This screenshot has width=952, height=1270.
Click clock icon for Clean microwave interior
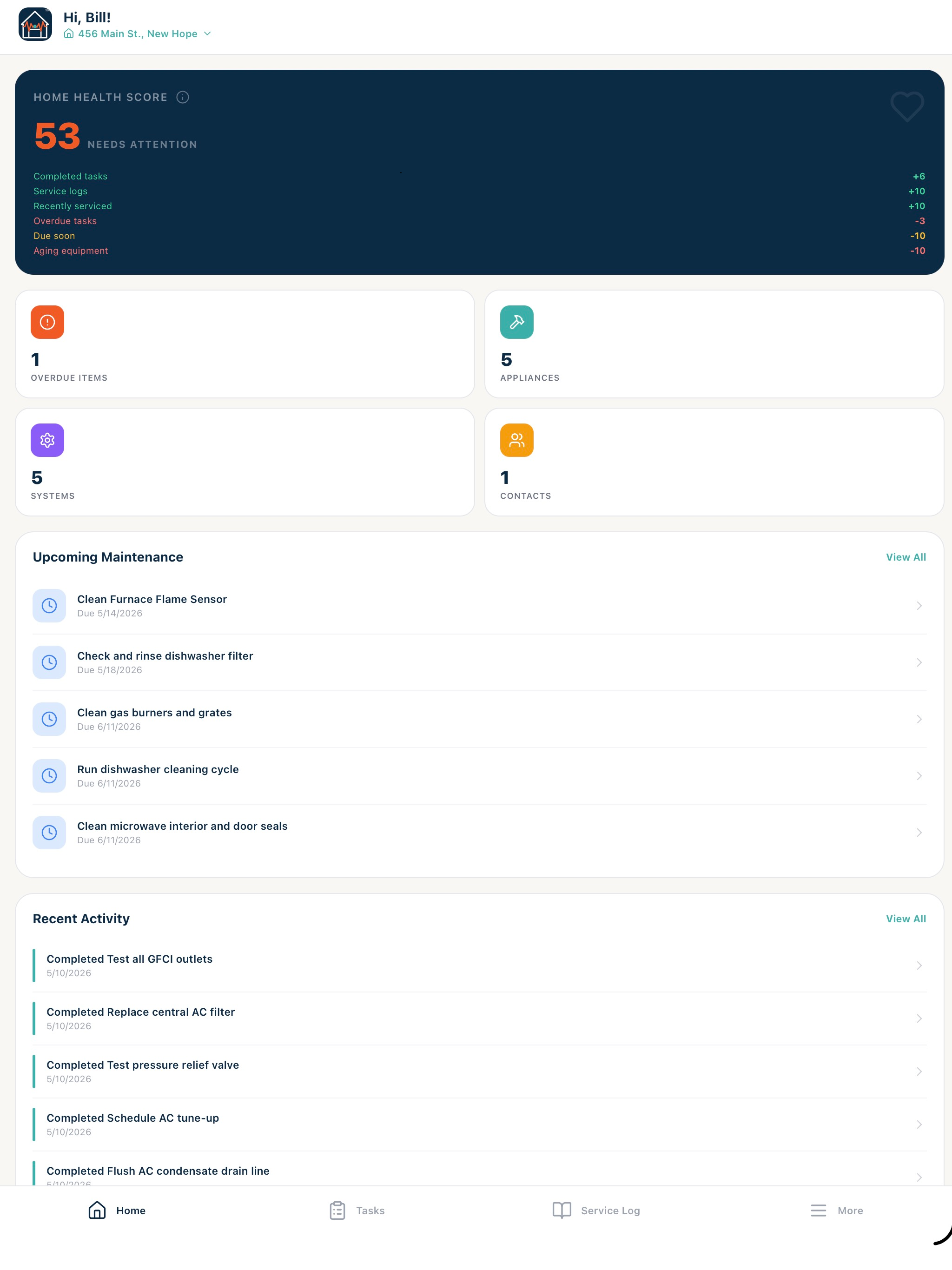(49, 833)
